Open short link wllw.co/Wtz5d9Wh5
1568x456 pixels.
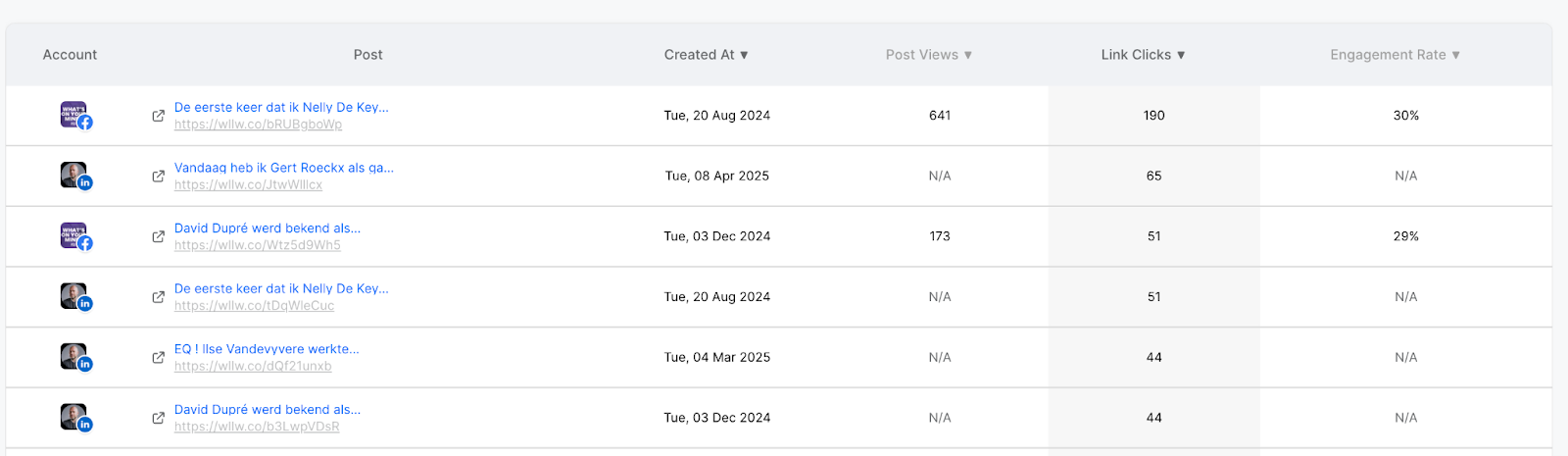[x=258, y=245]
